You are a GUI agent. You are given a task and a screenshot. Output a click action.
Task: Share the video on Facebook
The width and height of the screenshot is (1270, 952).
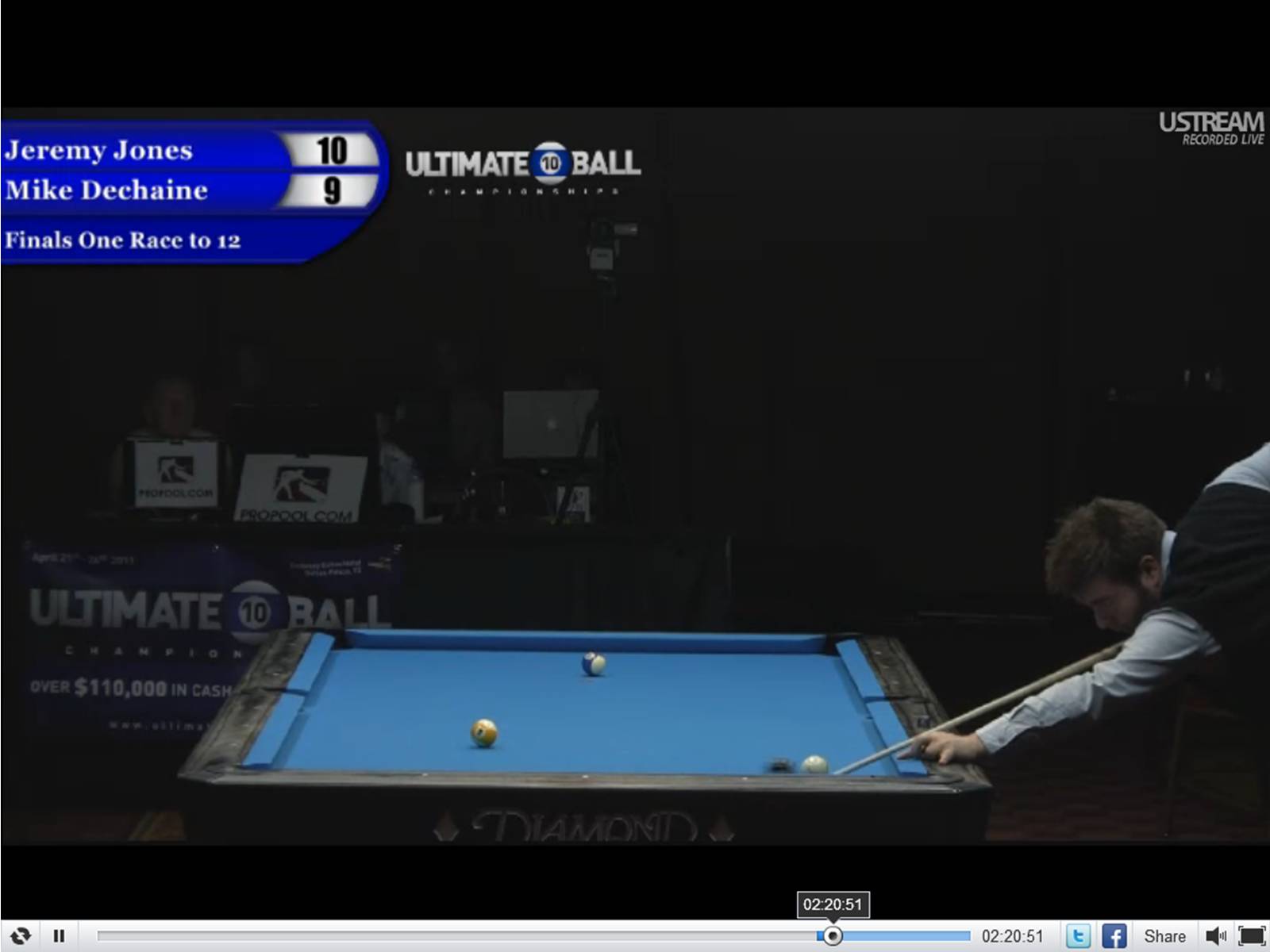click(x=1114, y=936)
